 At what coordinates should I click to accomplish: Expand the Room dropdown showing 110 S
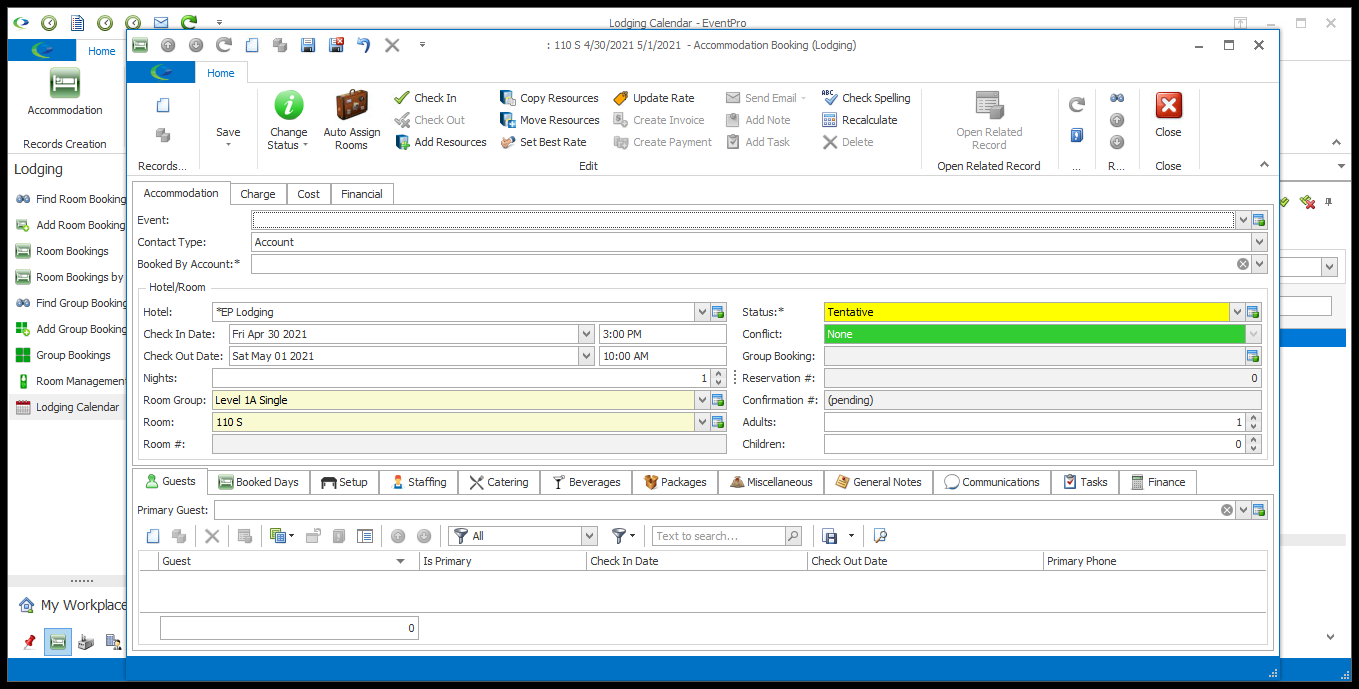702,422
